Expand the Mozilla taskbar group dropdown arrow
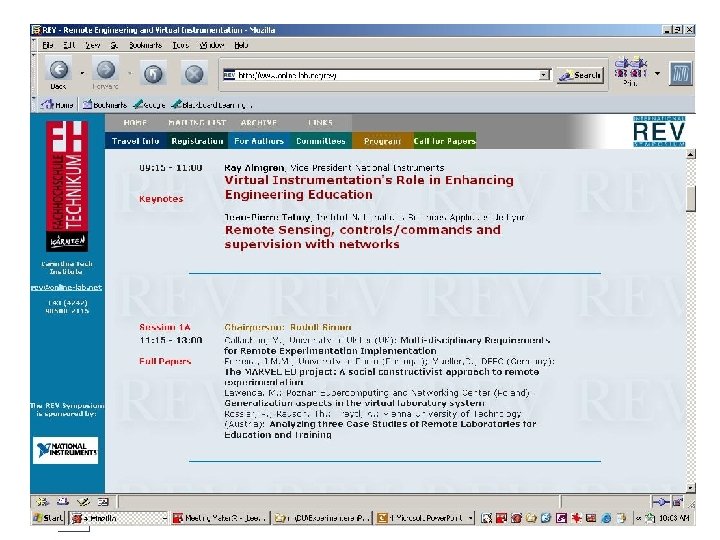Screen dimensions: 720x540 coord(164,518)
